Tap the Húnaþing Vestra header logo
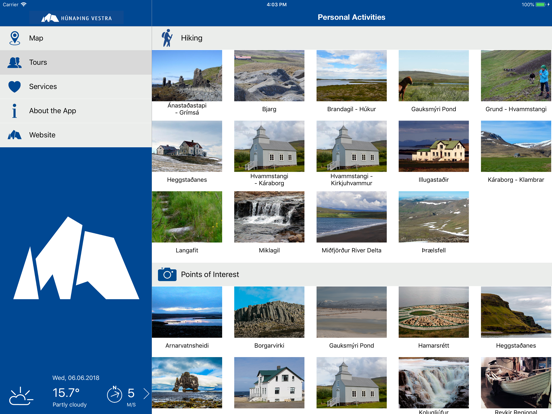 click(x=76, y=18)
